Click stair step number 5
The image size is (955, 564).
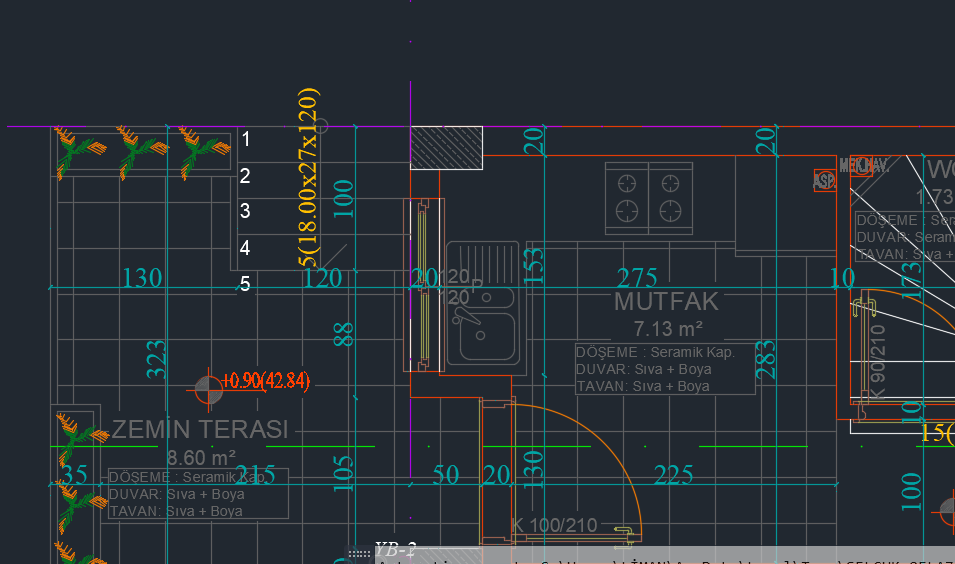click(245, 284)
